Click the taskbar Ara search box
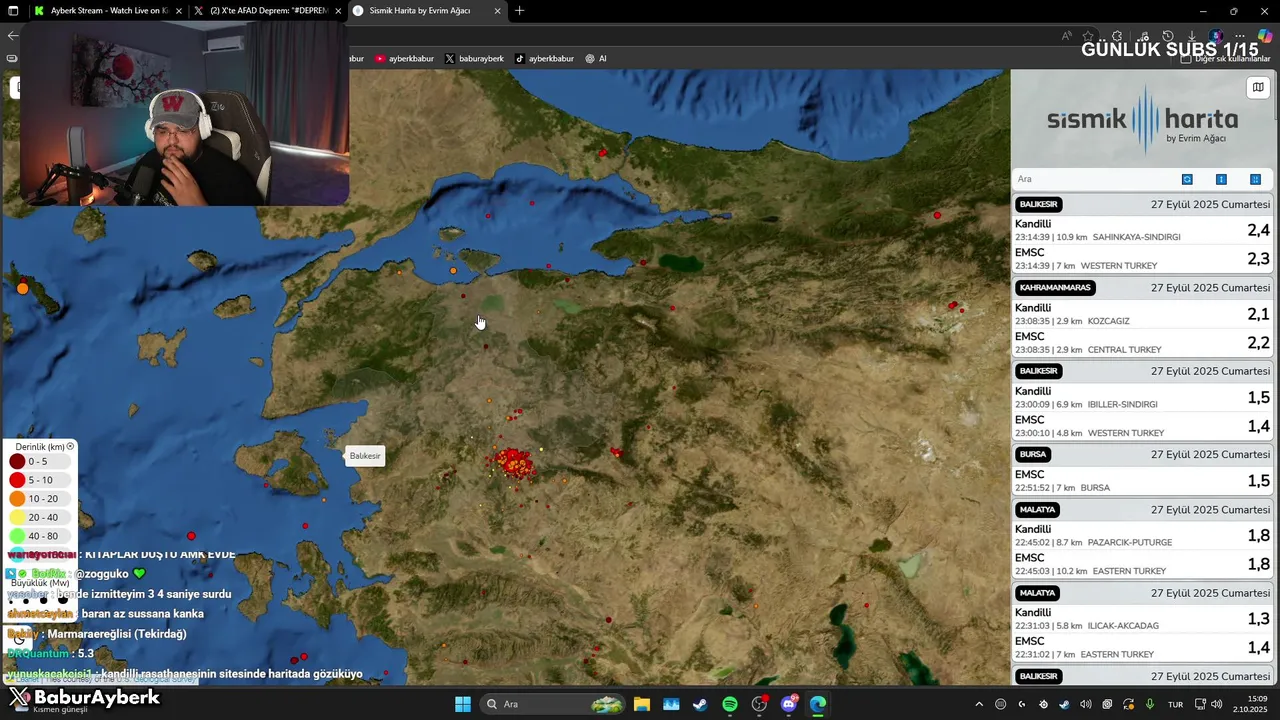 553,704
